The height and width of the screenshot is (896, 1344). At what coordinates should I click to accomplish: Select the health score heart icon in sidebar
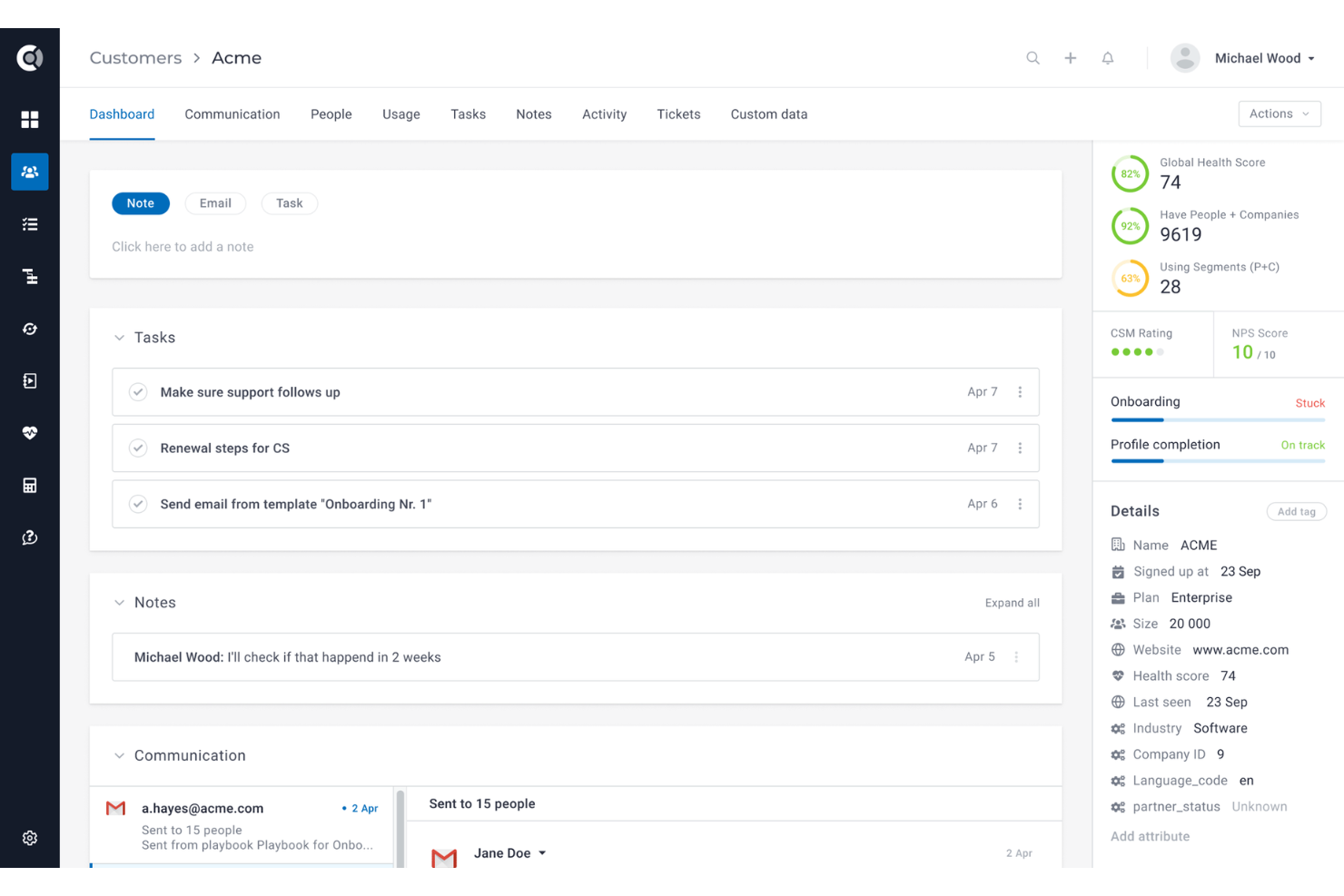[30, 433]
